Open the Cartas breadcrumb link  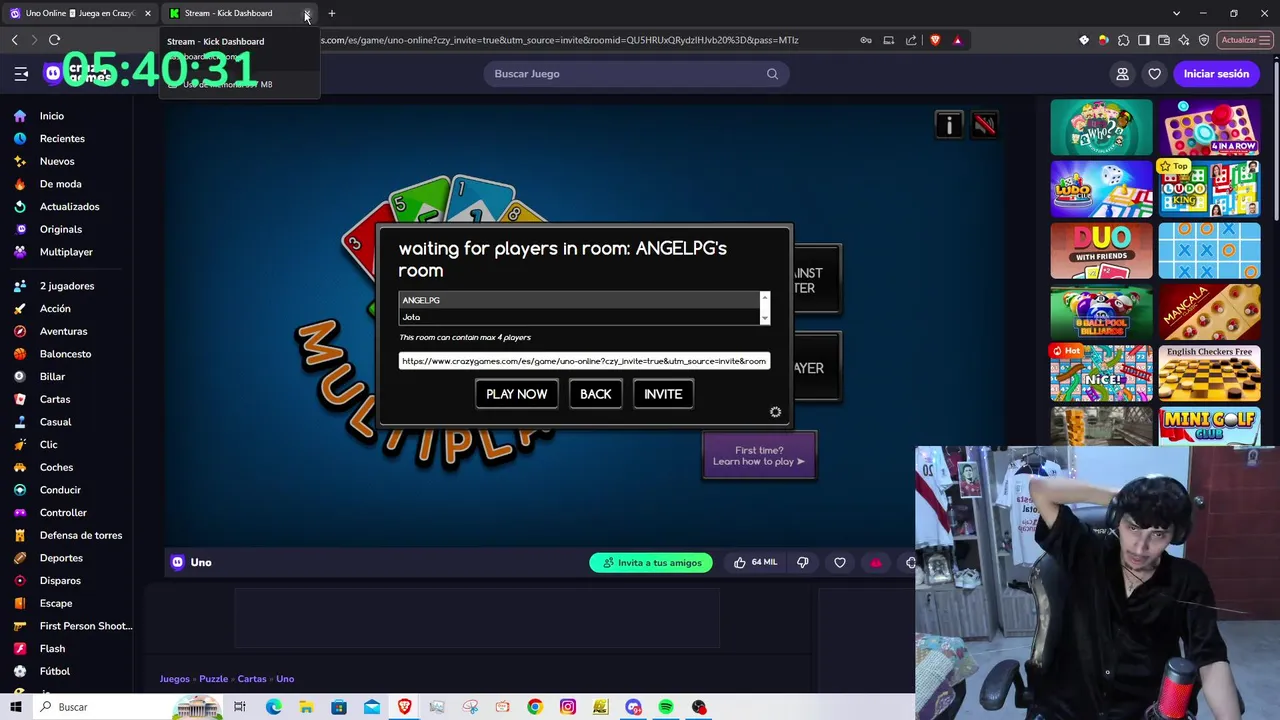click(x=252, y=679)
